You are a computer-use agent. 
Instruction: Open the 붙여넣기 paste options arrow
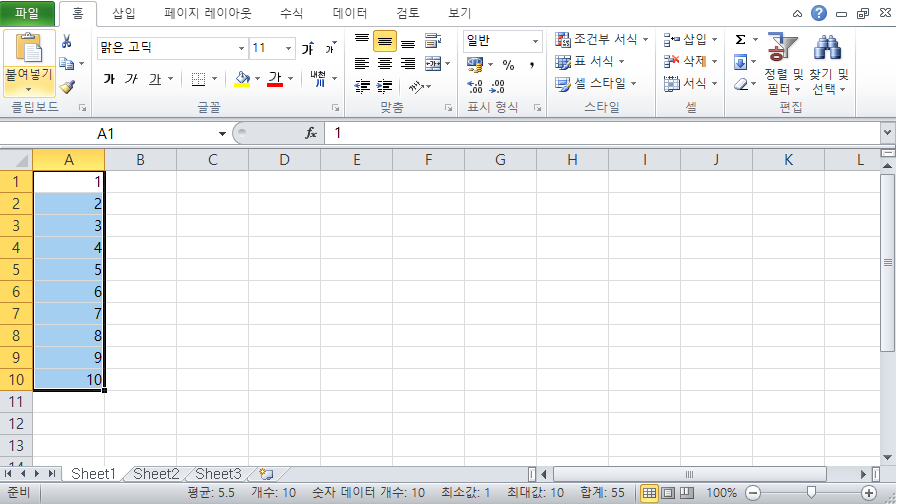[29, 90]
